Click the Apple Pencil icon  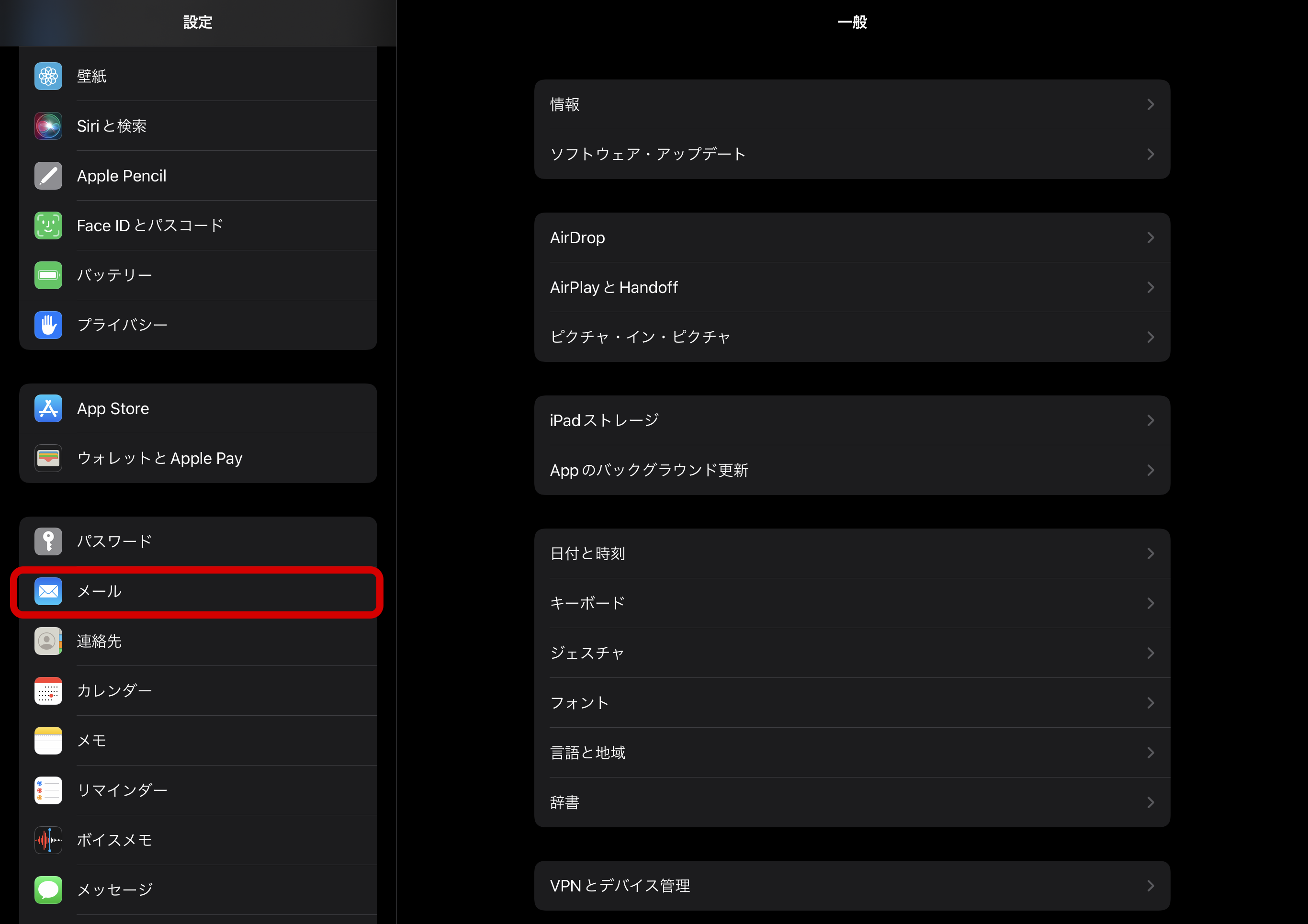coord(48,175)
